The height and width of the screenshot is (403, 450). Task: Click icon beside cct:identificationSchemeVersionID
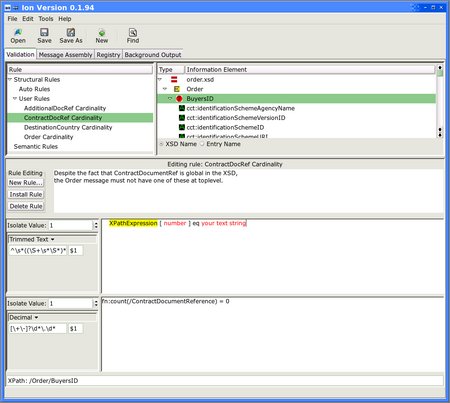(x=182, y=118)
